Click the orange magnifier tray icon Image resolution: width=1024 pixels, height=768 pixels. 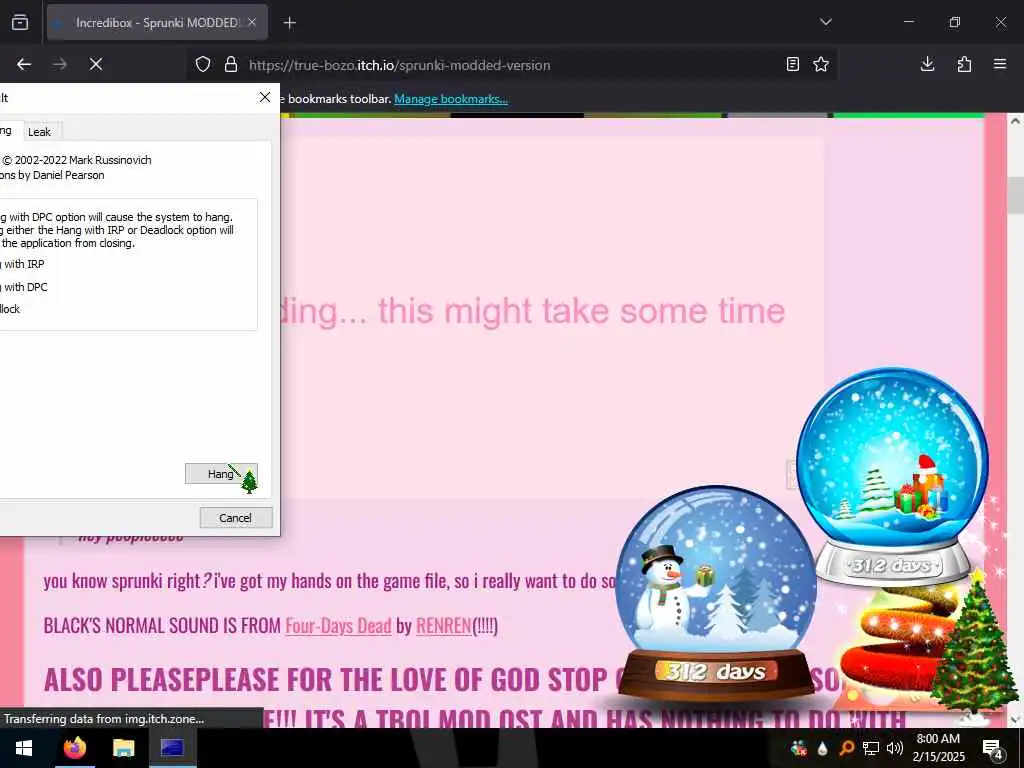pyautogui.click(x=846, y=748)
